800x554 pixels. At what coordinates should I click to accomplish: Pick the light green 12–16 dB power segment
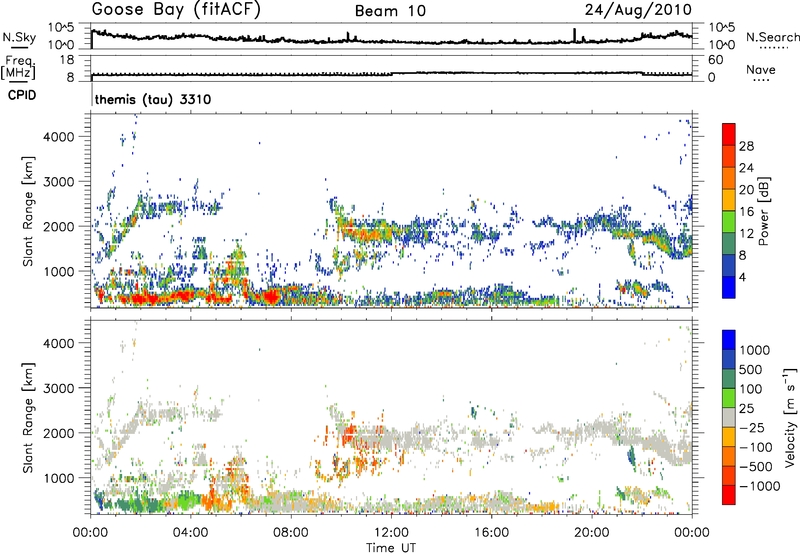pyautogui.click(x=729, y=222)
